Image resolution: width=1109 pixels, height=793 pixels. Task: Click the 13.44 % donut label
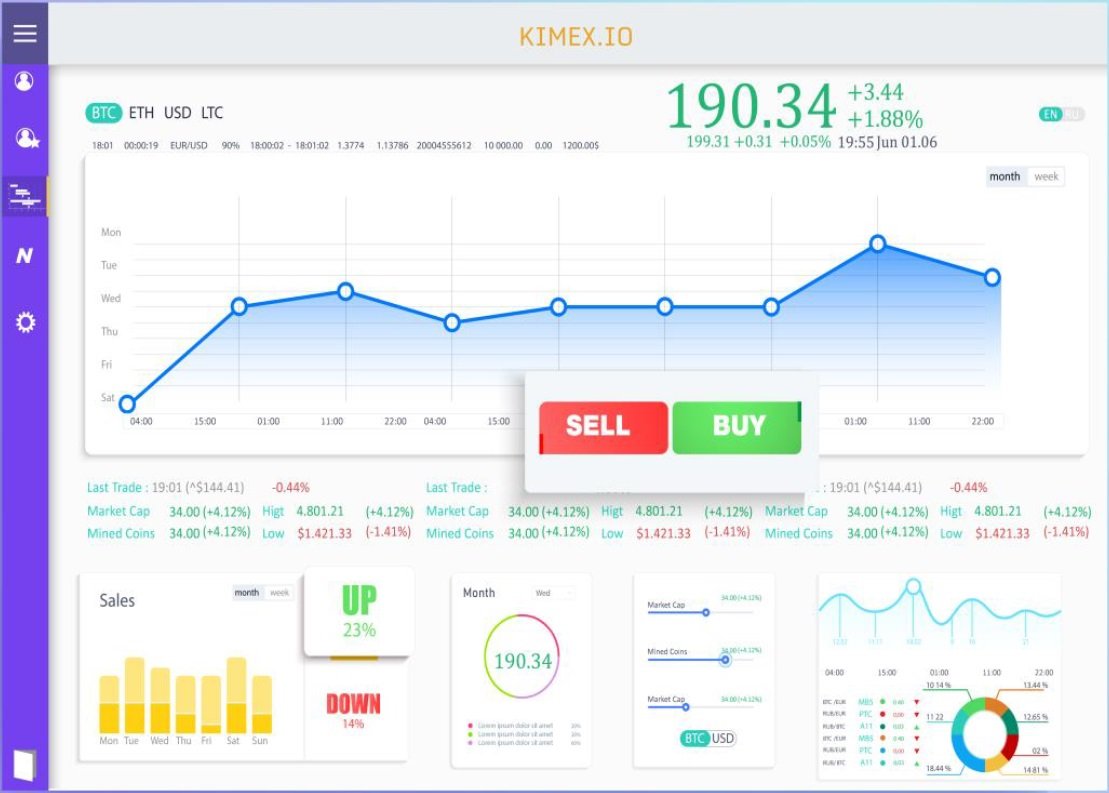1035,685
